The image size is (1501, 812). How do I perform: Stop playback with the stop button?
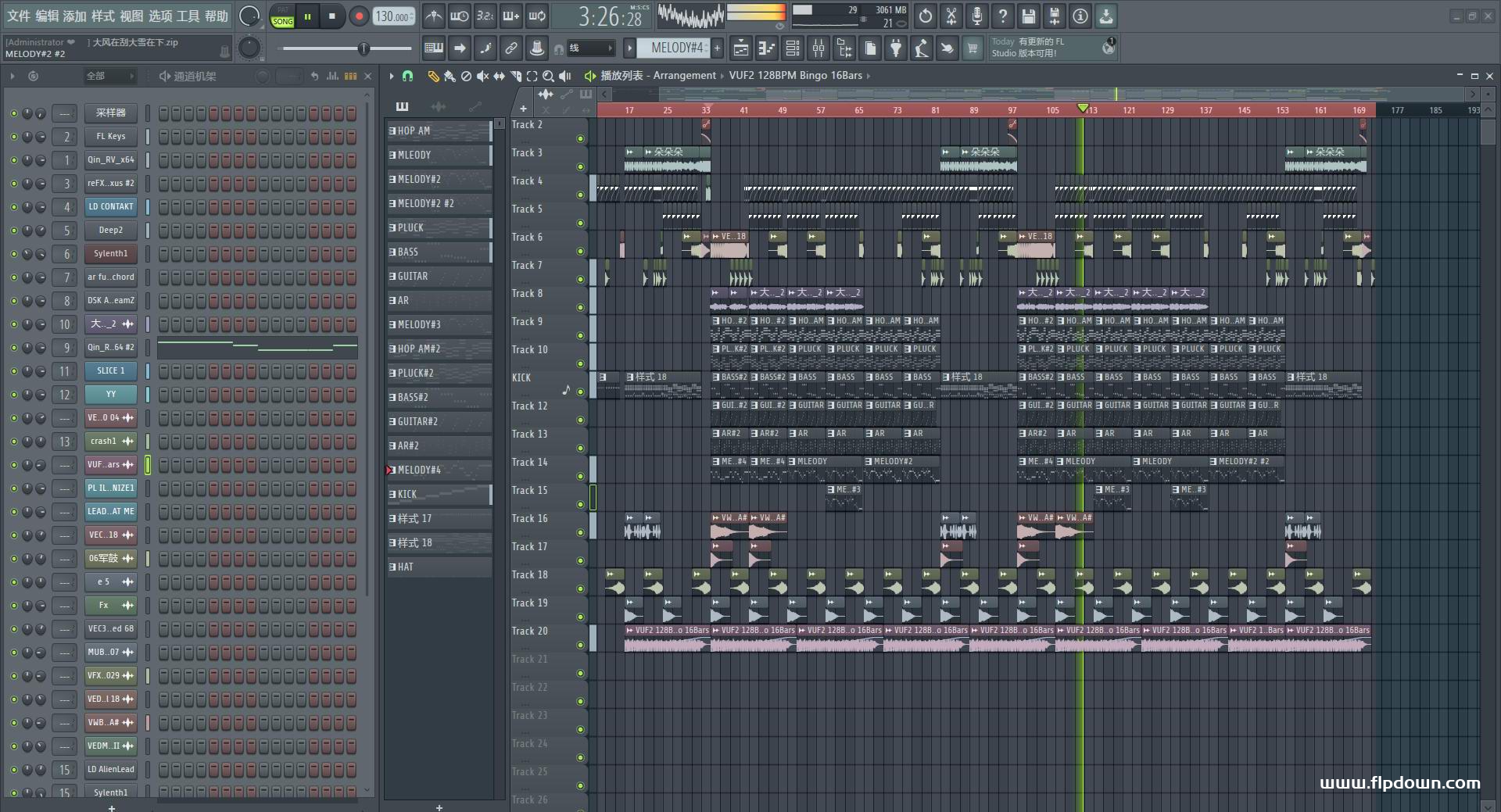click(x=332, y=16)
